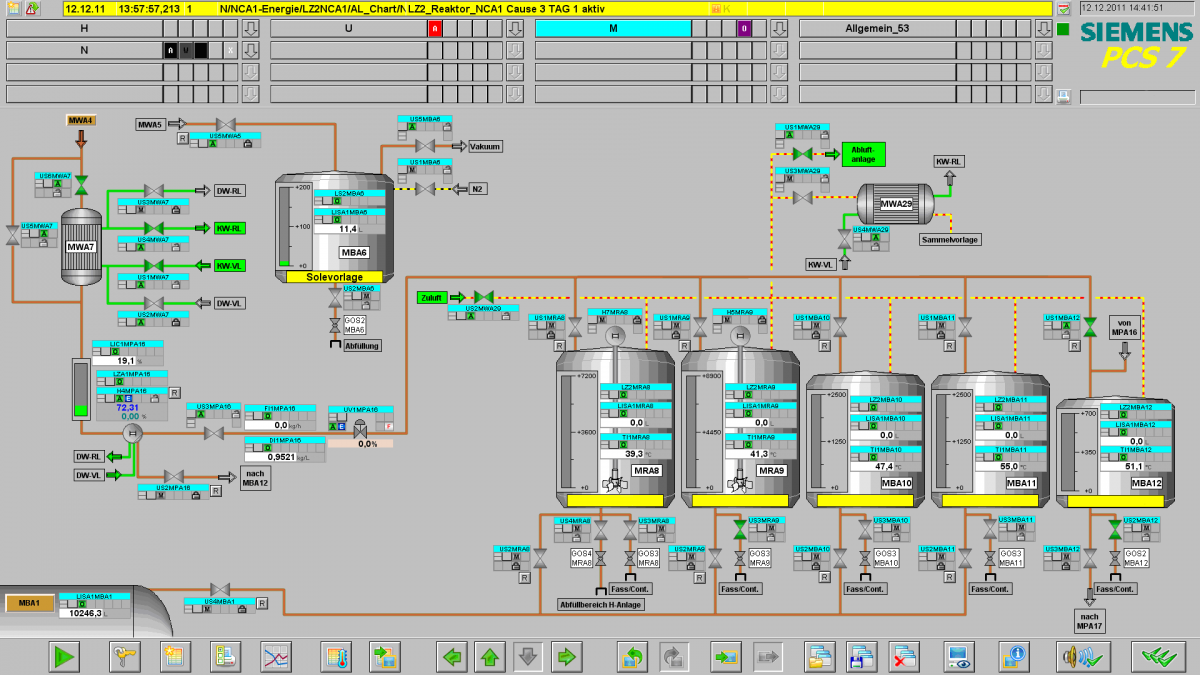Open the blue information icon

click(x=1016, y=657)
